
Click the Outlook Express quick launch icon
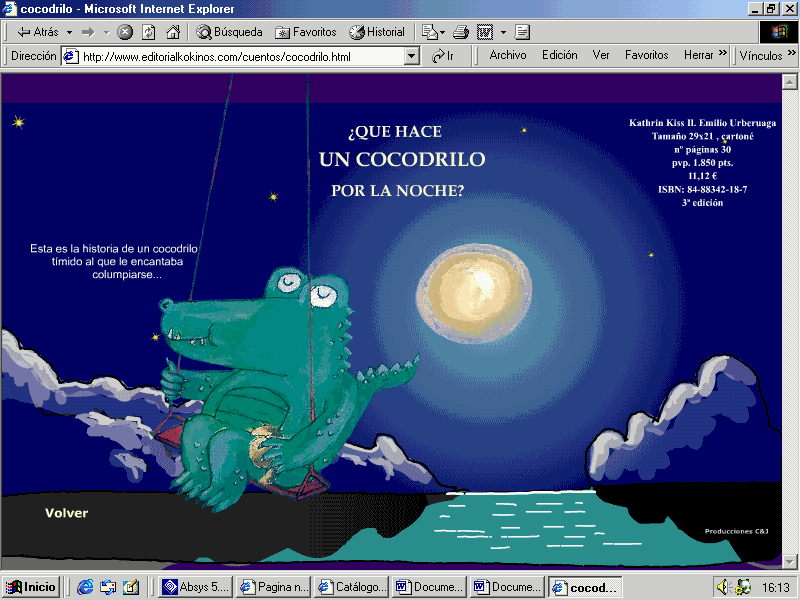(x=108, y=587)
